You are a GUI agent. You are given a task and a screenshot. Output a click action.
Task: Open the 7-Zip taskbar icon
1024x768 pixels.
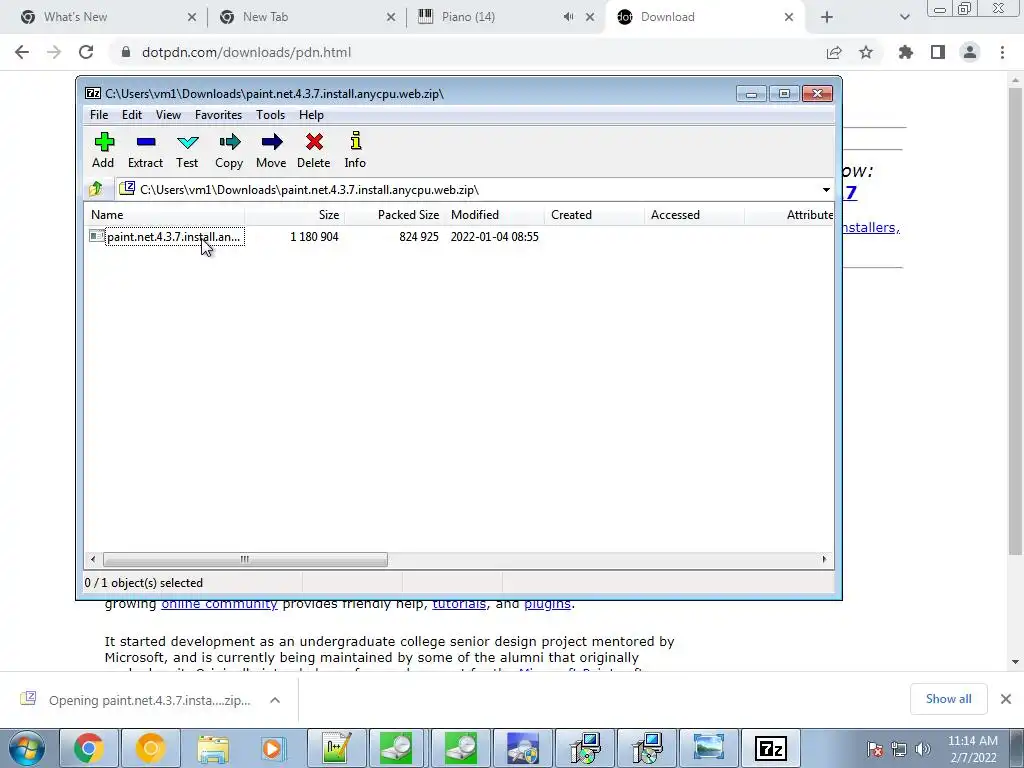771,748
